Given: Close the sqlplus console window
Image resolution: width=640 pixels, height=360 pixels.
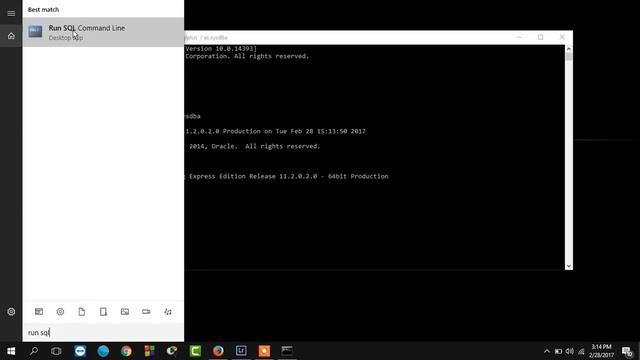Looking at the screenshot, I should (562, 37).
